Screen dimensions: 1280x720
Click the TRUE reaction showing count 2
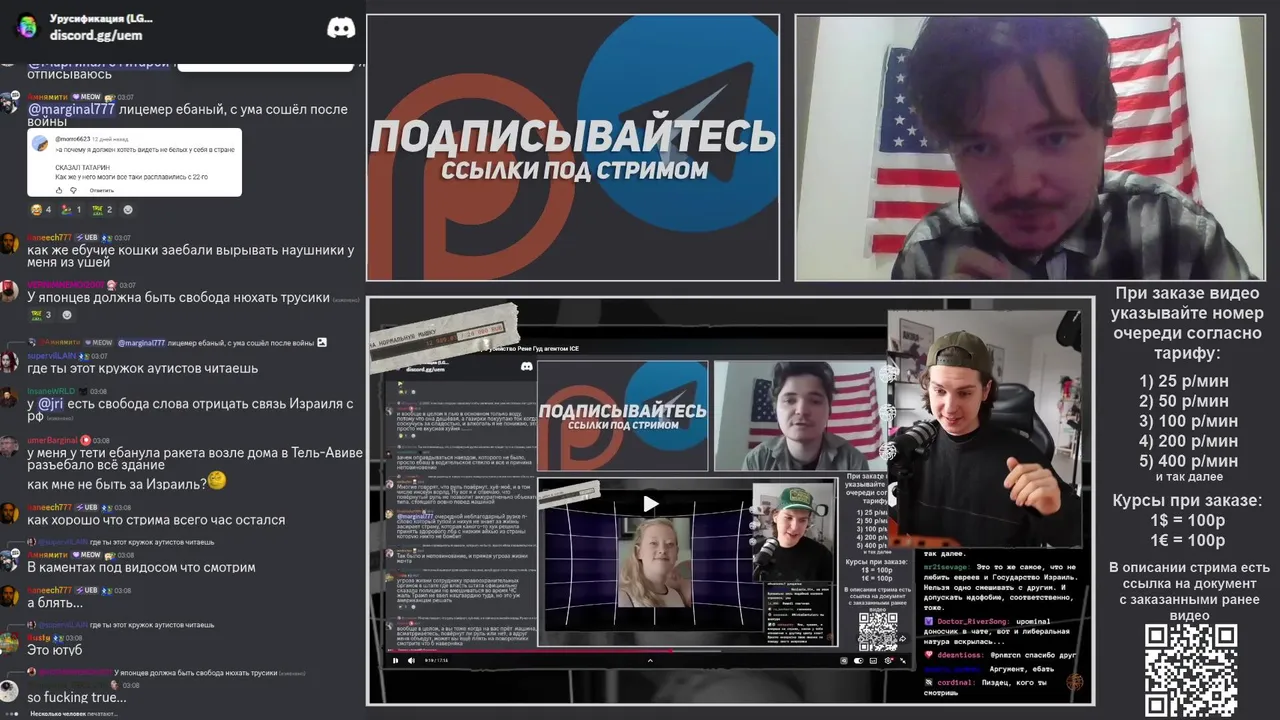[x=102, y=210]
